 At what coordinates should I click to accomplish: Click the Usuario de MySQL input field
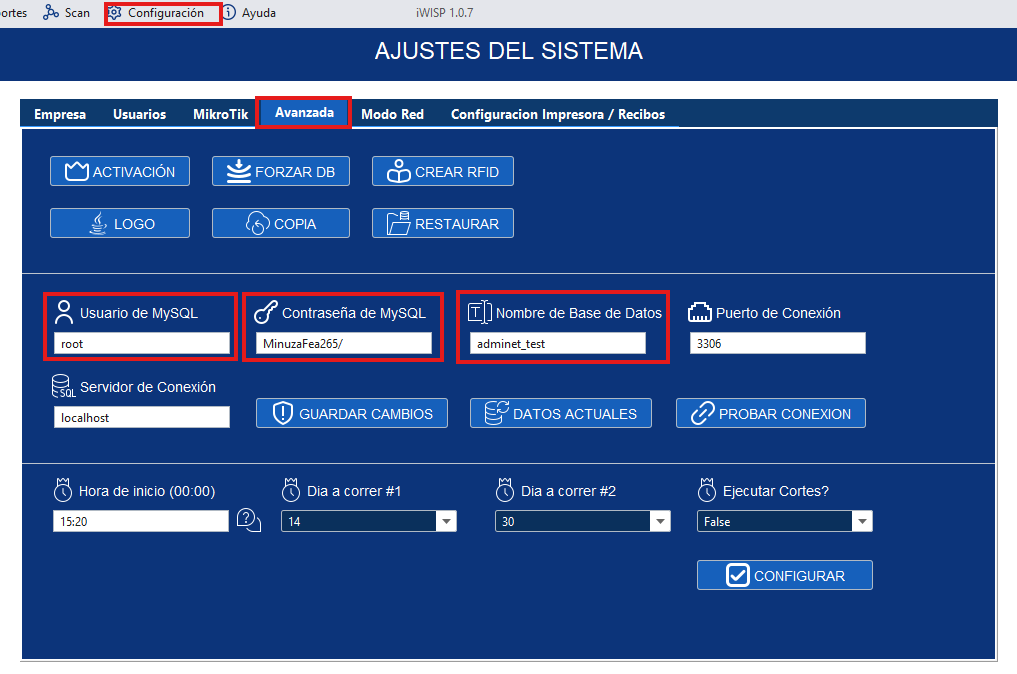(x=141, y=344)
